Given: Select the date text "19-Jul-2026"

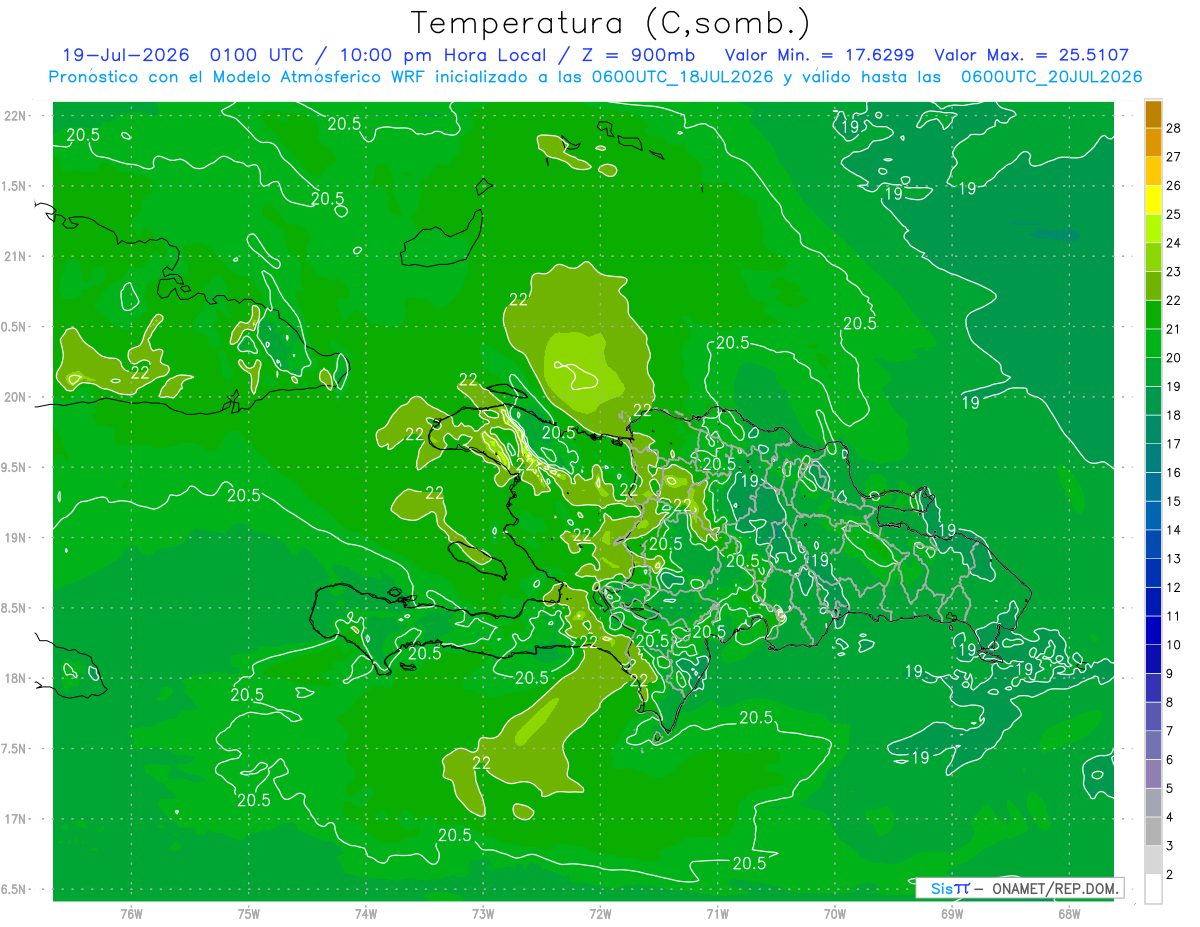Looking at the screenshot, I should 125,55.
